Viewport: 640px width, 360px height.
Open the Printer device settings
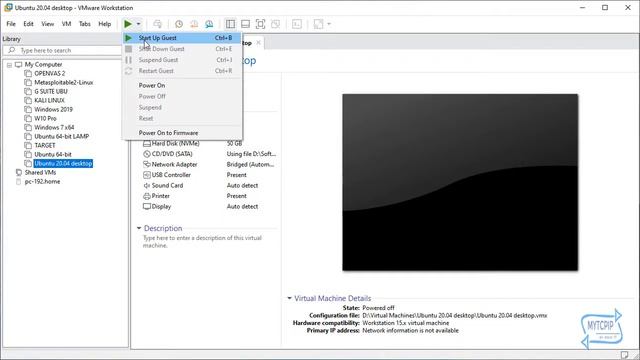[160, 196]
